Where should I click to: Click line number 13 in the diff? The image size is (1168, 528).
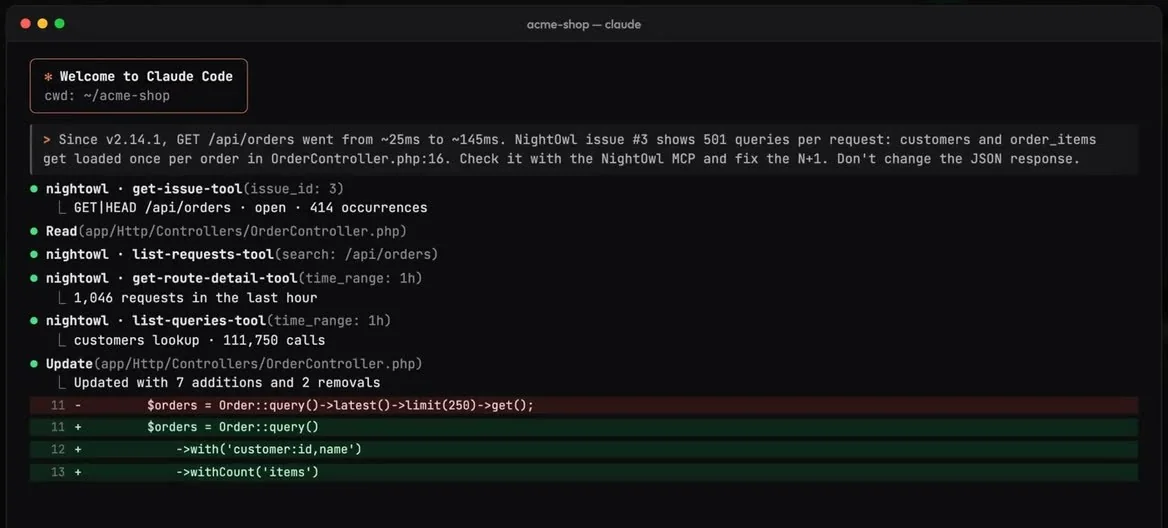[x=58, y=472]
